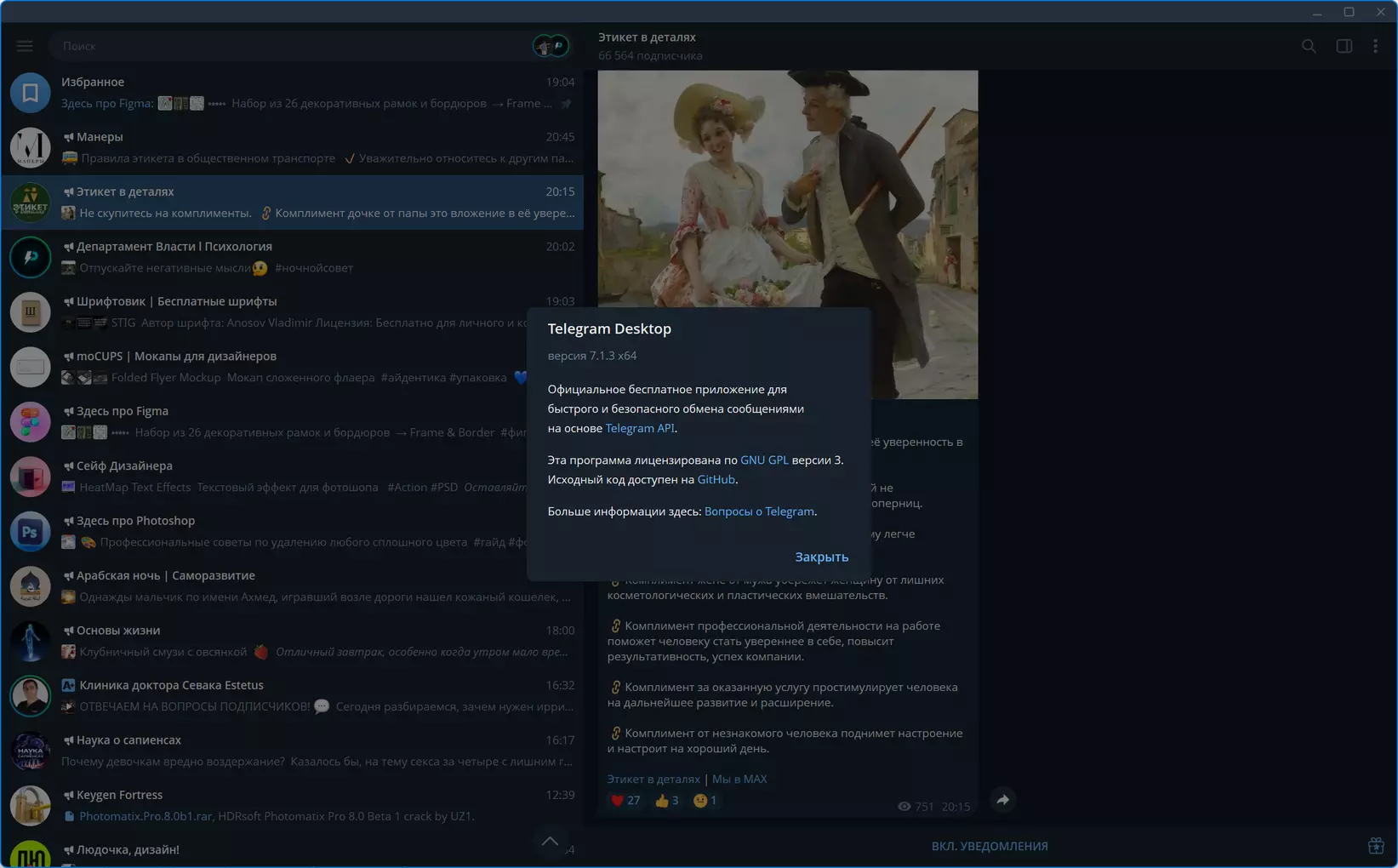Click the Этикет в деталях chat header title
The image size is (1398, 868).
coord(647,37)
